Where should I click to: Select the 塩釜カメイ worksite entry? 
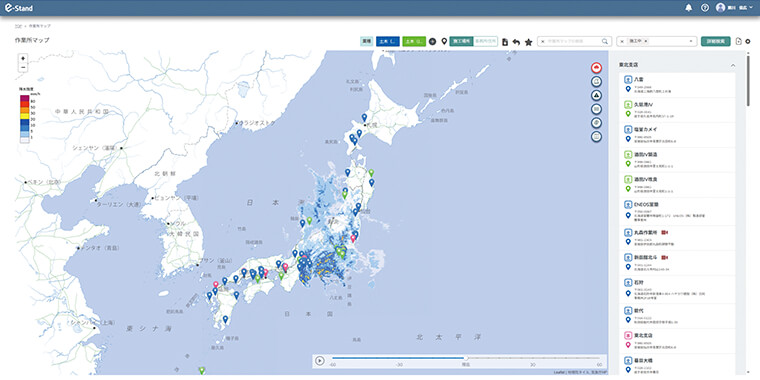(677, 135)
